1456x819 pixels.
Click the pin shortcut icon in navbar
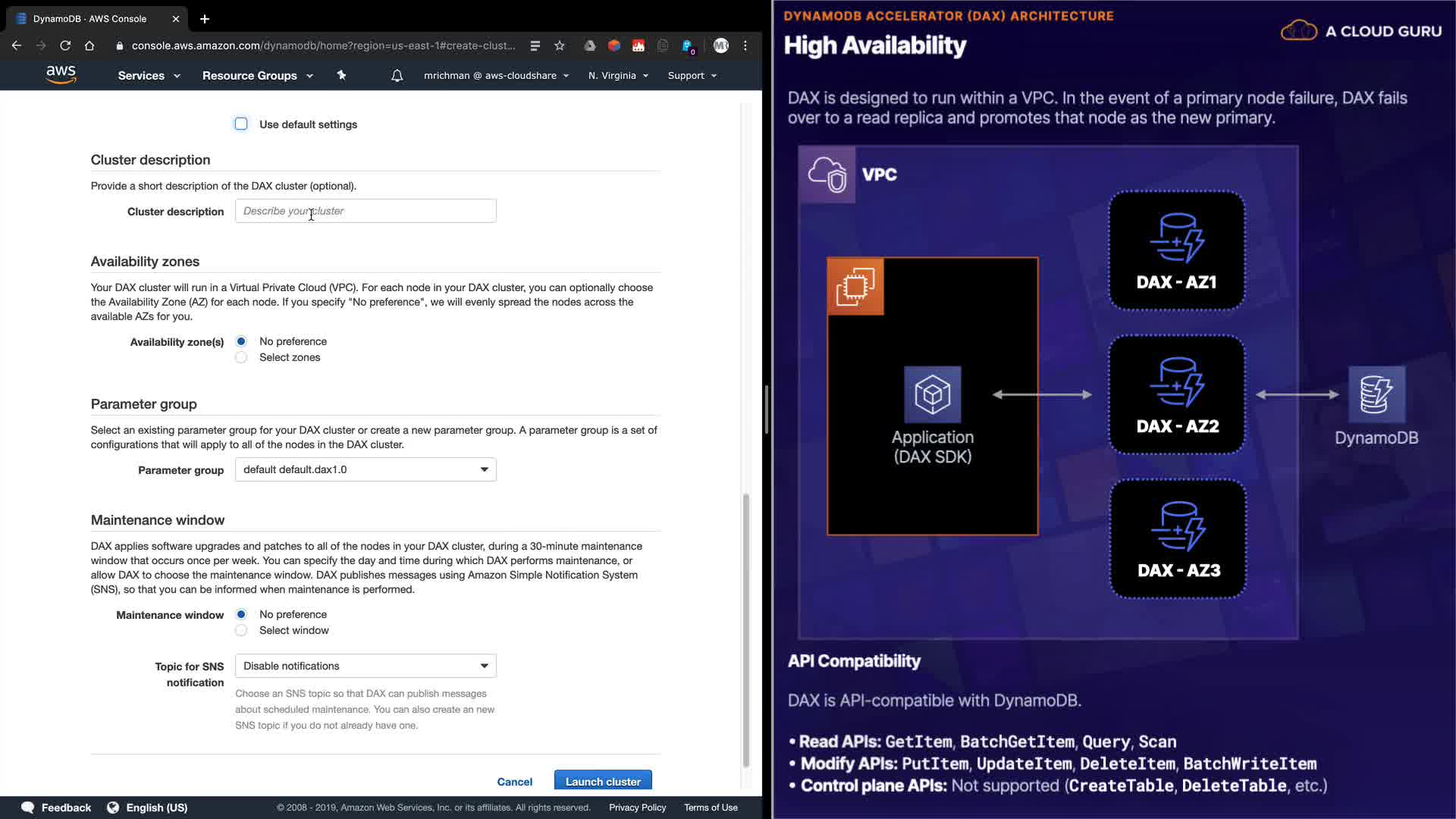pyautogui.click(x=341, y=75)
